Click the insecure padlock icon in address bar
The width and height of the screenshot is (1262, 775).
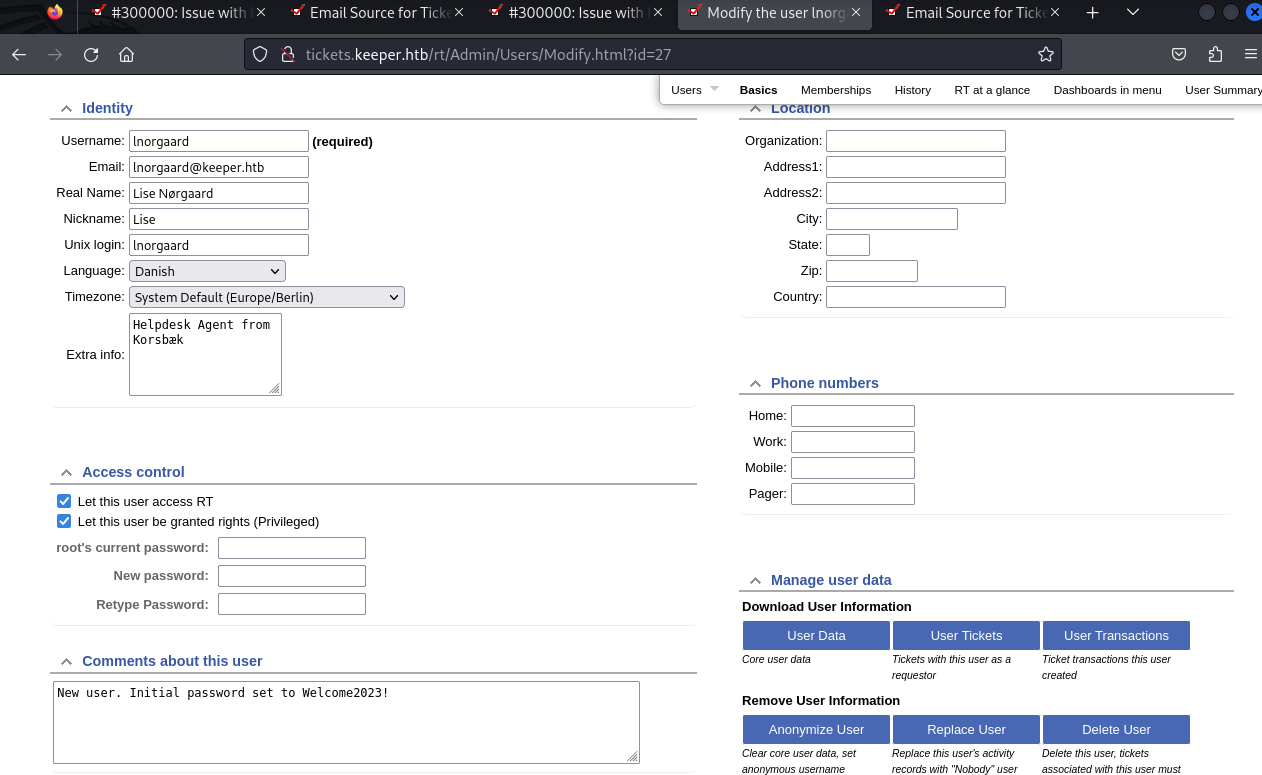(286, 55)
